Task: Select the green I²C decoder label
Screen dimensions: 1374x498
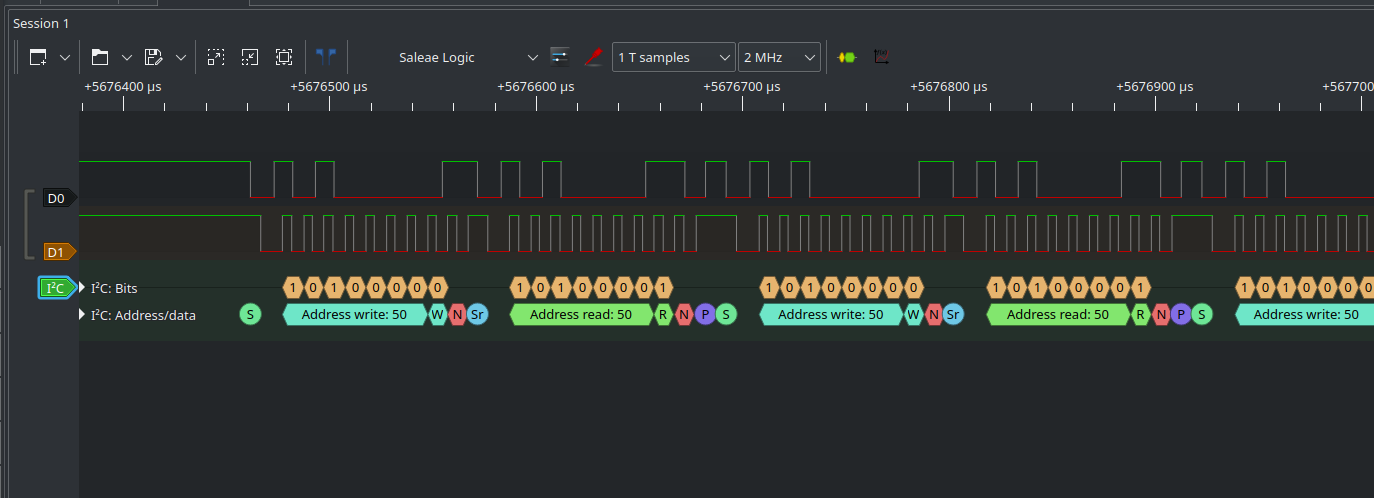Action: coord(56,288)
